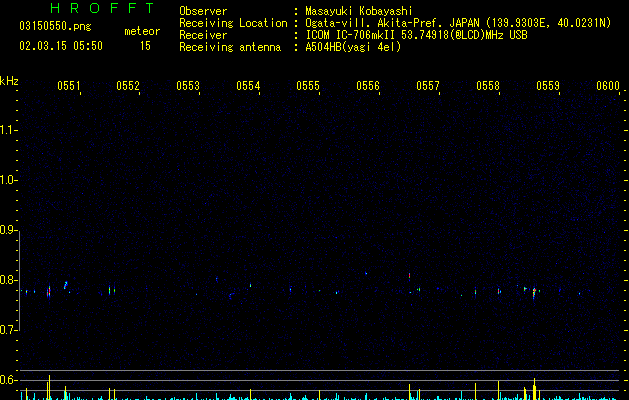Viewport: 629px width, 400px height.
Task: Click the 0600 time marker
Action: coord(608,86)
